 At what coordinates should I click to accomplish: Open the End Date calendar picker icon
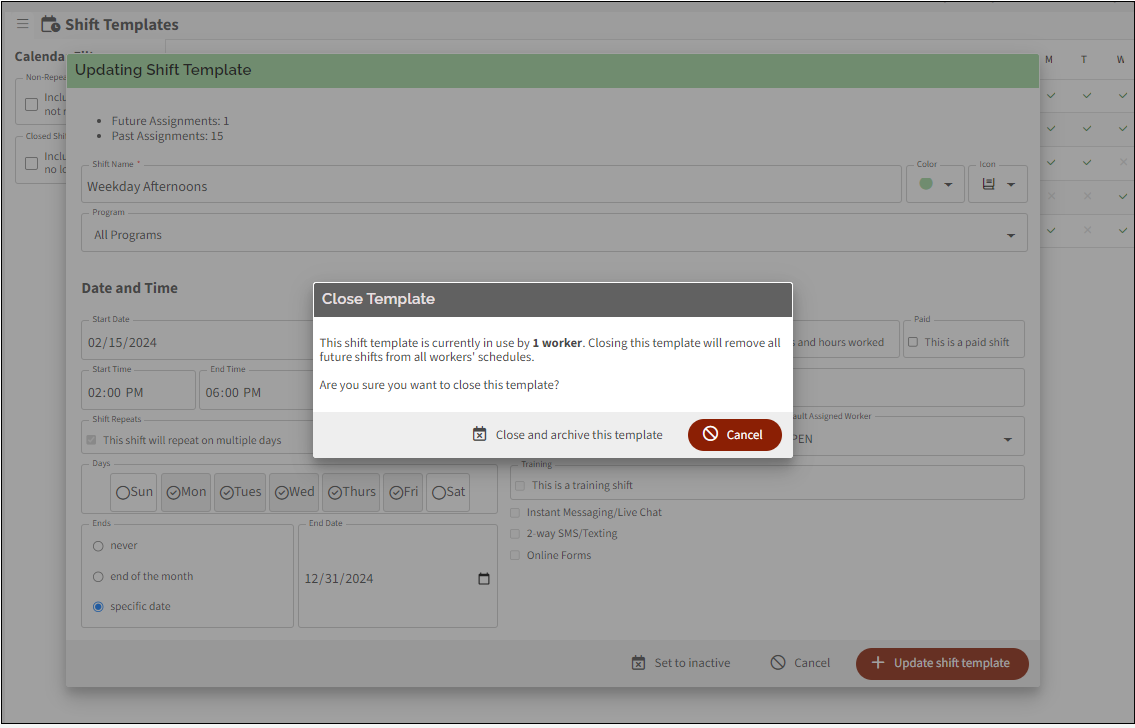[x=484, y=579]
